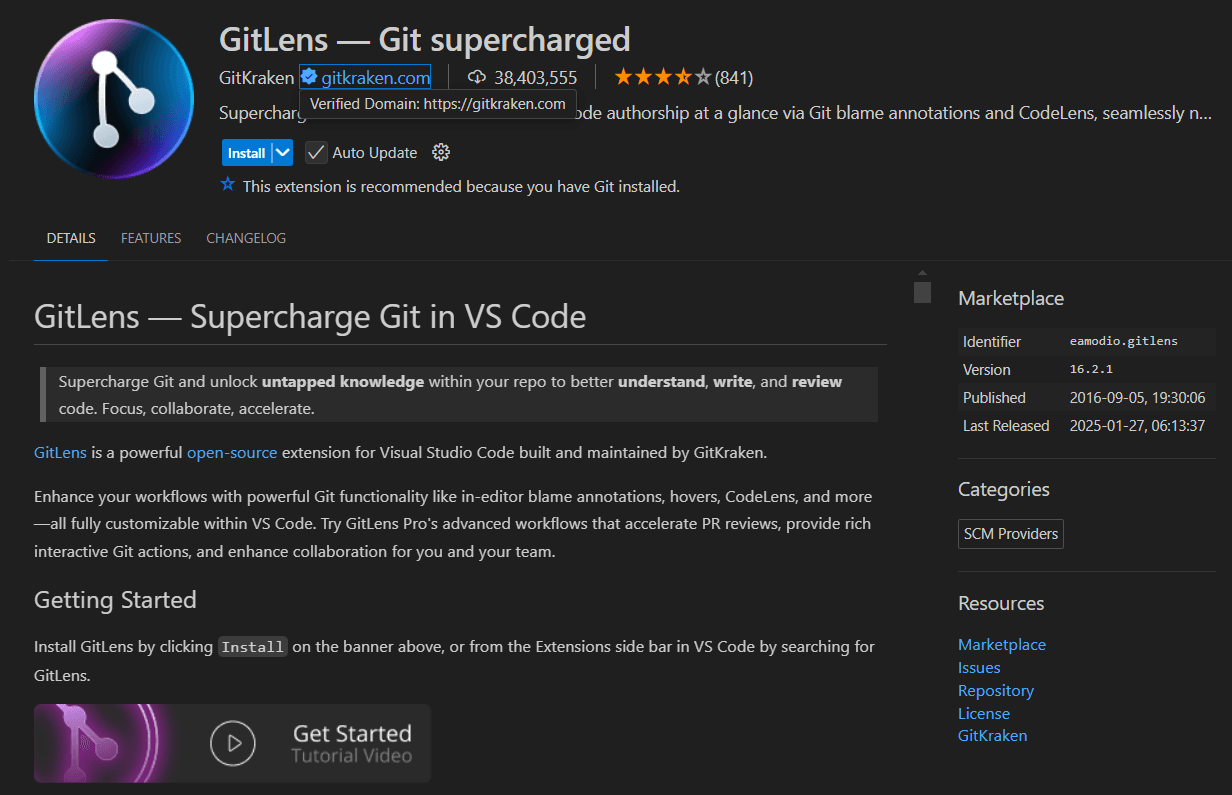Click the cloud download count icon

point(477,77)
